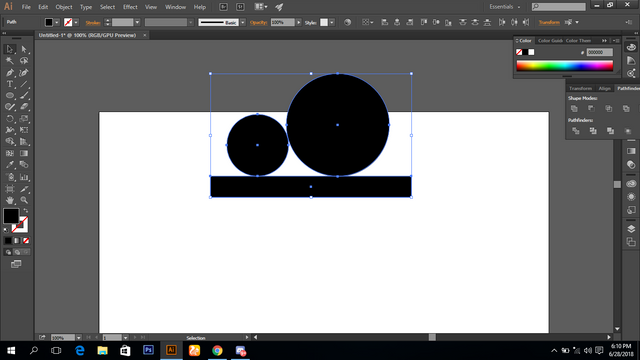
Task: Open the File menu
Action: coord(26,7)
